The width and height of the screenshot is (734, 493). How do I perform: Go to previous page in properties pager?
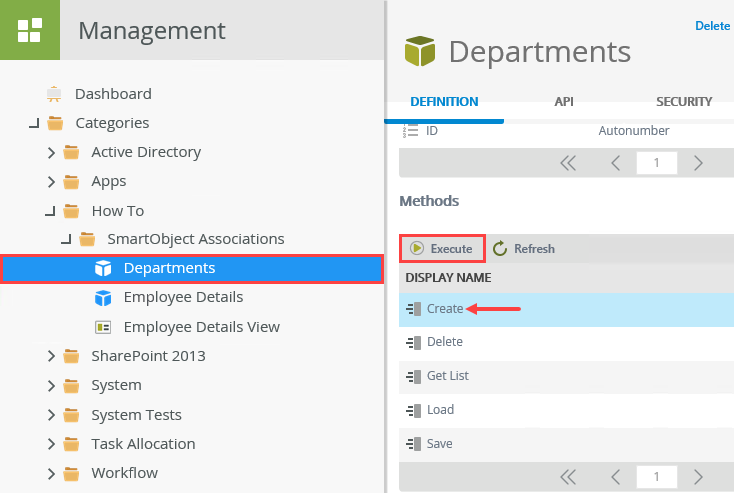[616, 163]
